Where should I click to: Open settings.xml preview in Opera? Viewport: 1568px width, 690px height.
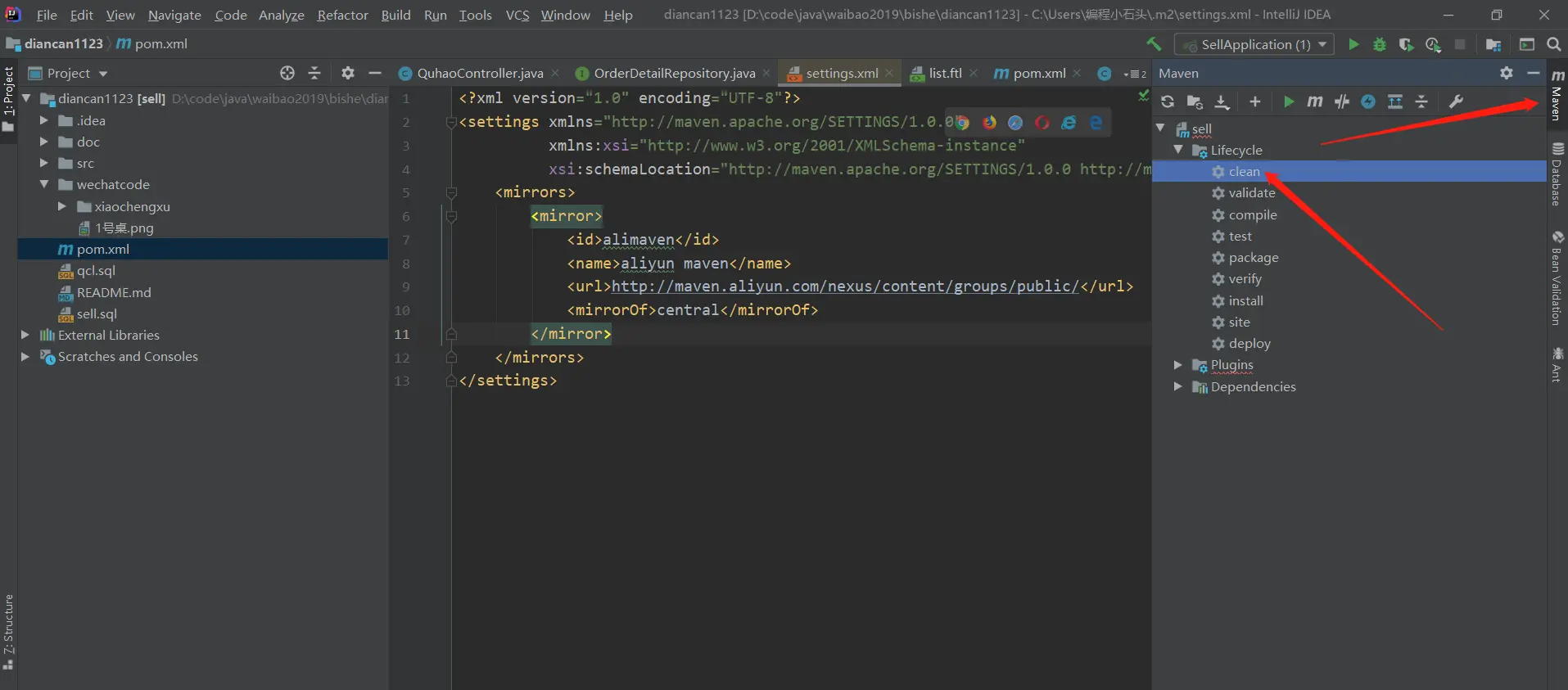[1042, 123]
